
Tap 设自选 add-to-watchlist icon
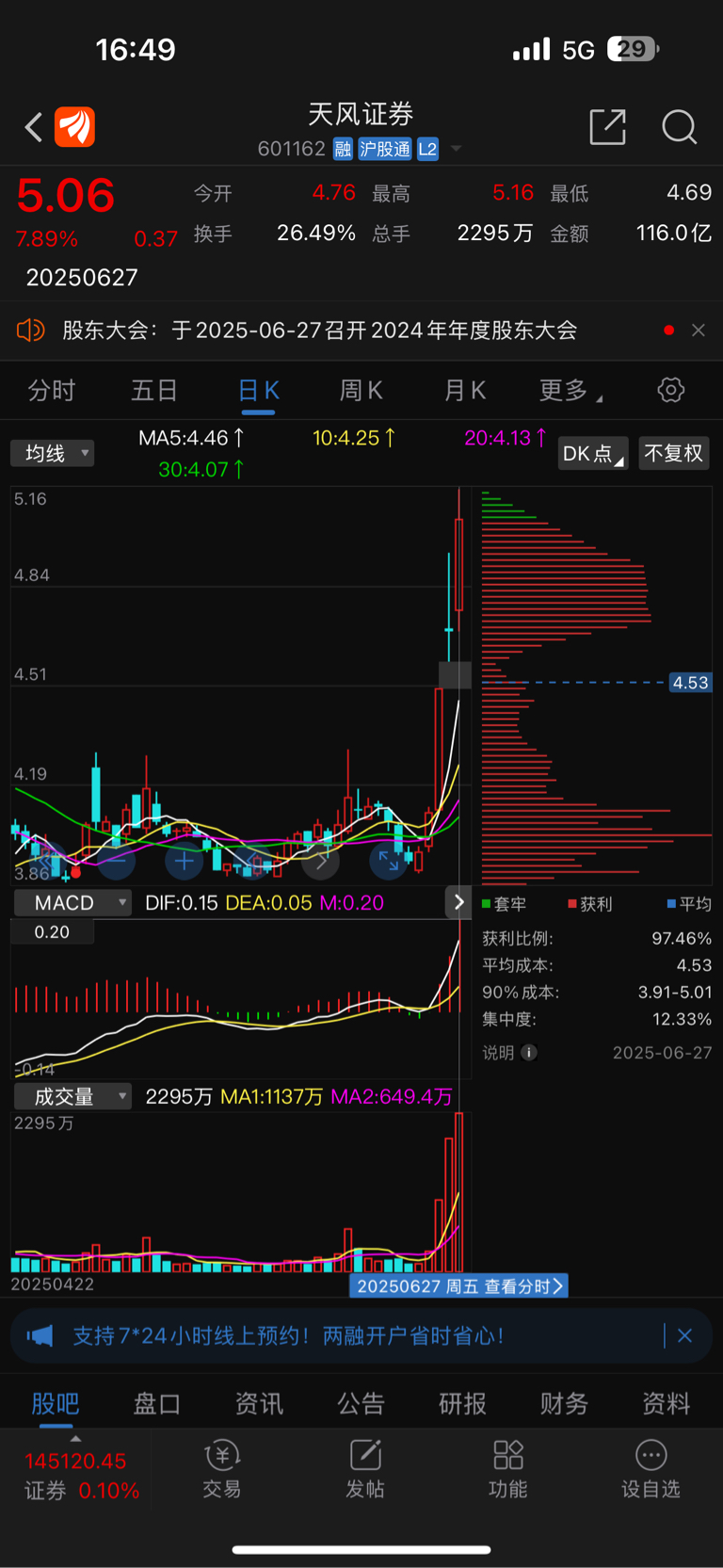tap(651, 1469)
